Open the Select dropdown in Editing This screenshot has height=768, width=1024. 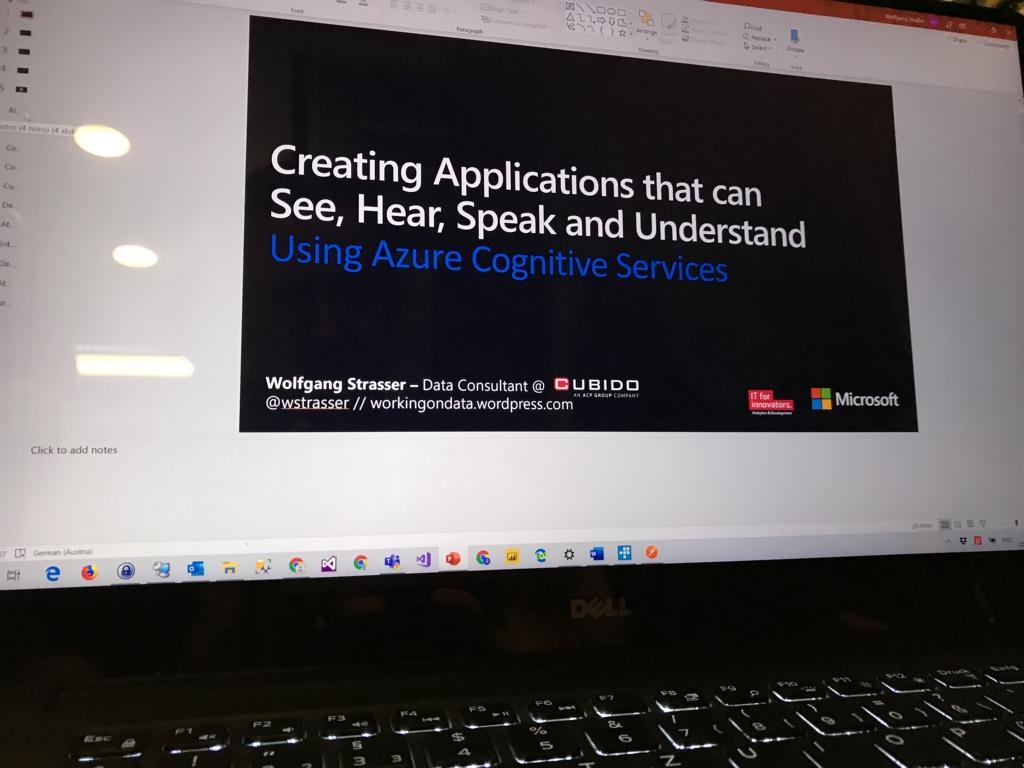click(x=758, y=47)
